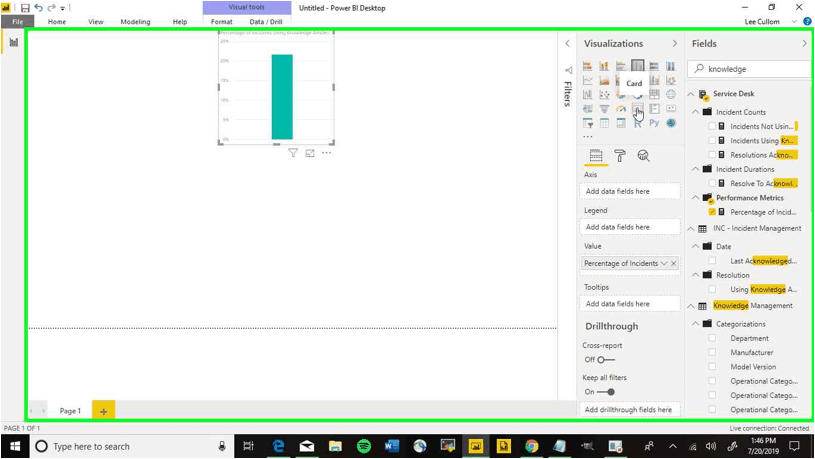The height and width of the screenshot is (459, 815).
Task: Select the KPI visualization
Action: pyautogui.click(x=671, y=109)
